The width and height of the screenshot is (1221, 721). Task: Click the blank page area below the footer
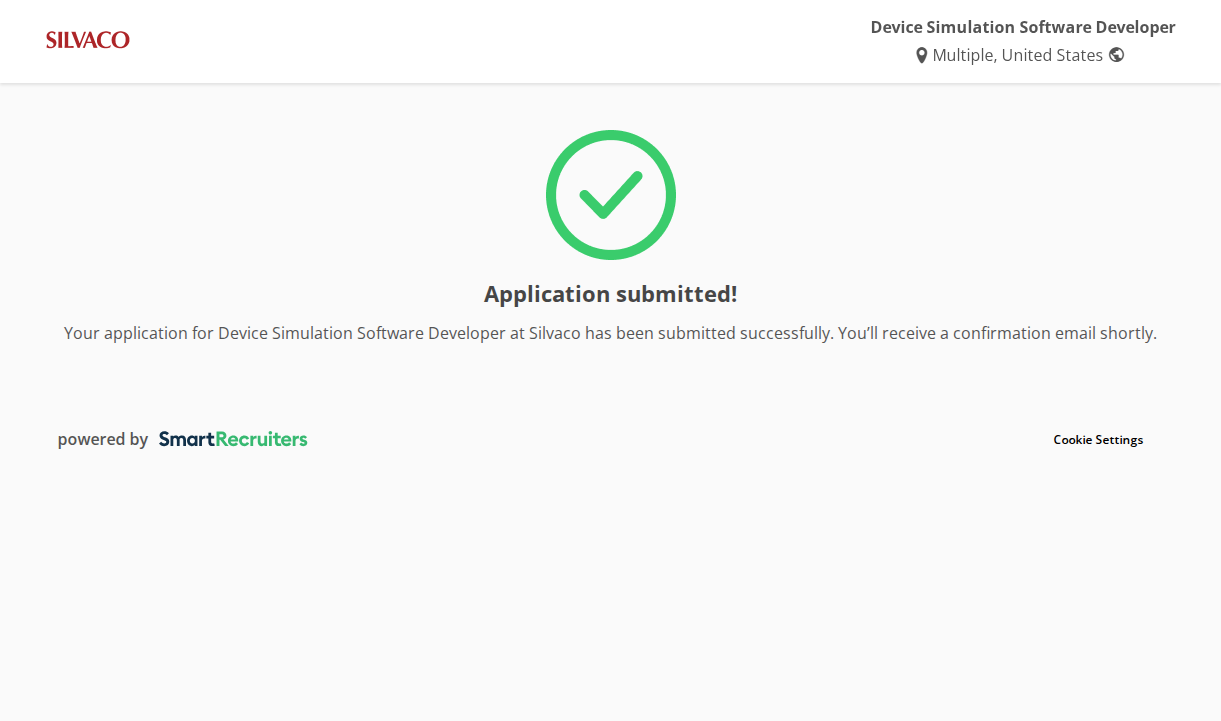coord(610,600)
